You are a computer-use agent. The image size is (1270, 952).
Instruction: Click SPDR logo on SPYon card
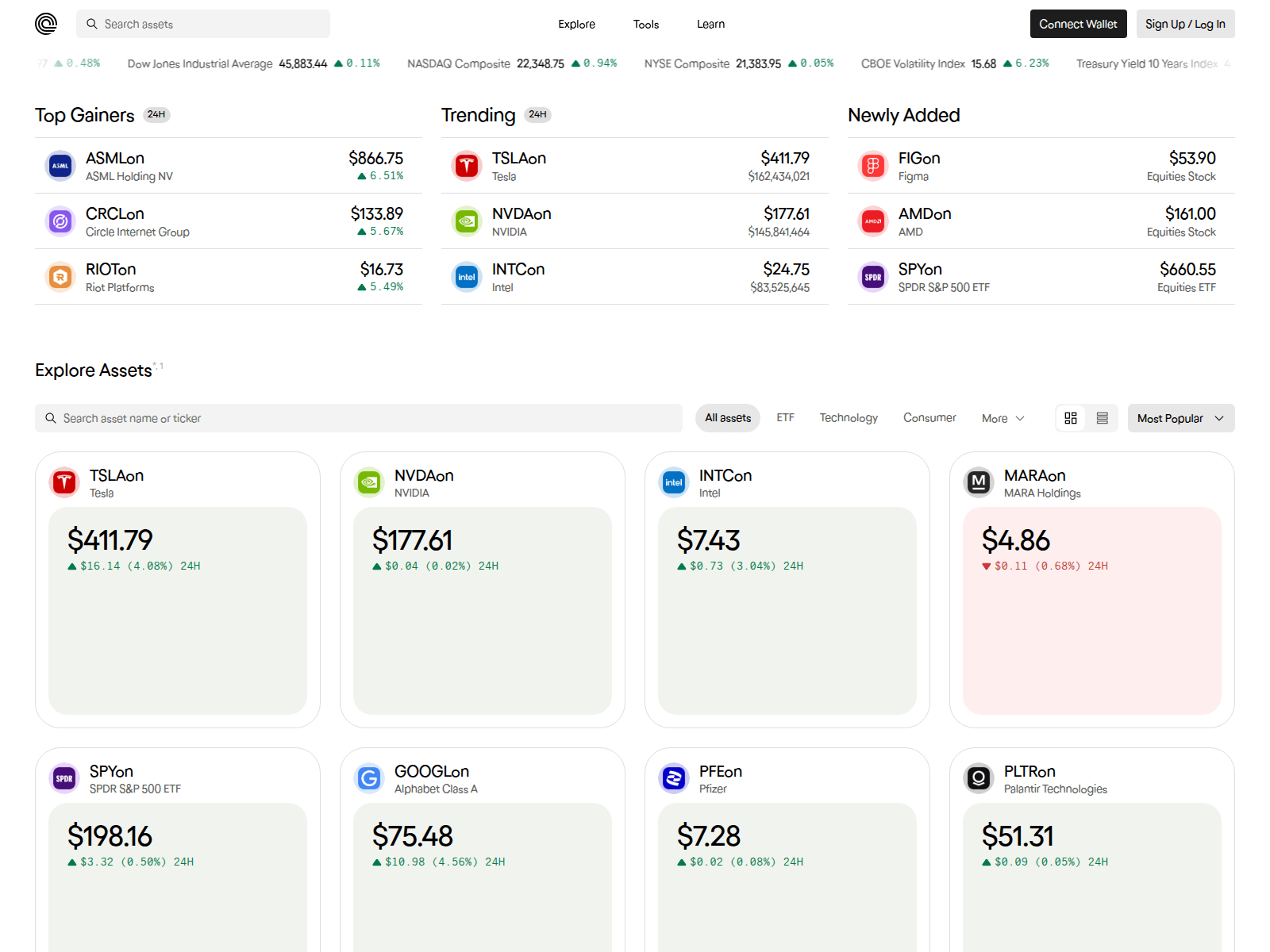pos(64,778)
